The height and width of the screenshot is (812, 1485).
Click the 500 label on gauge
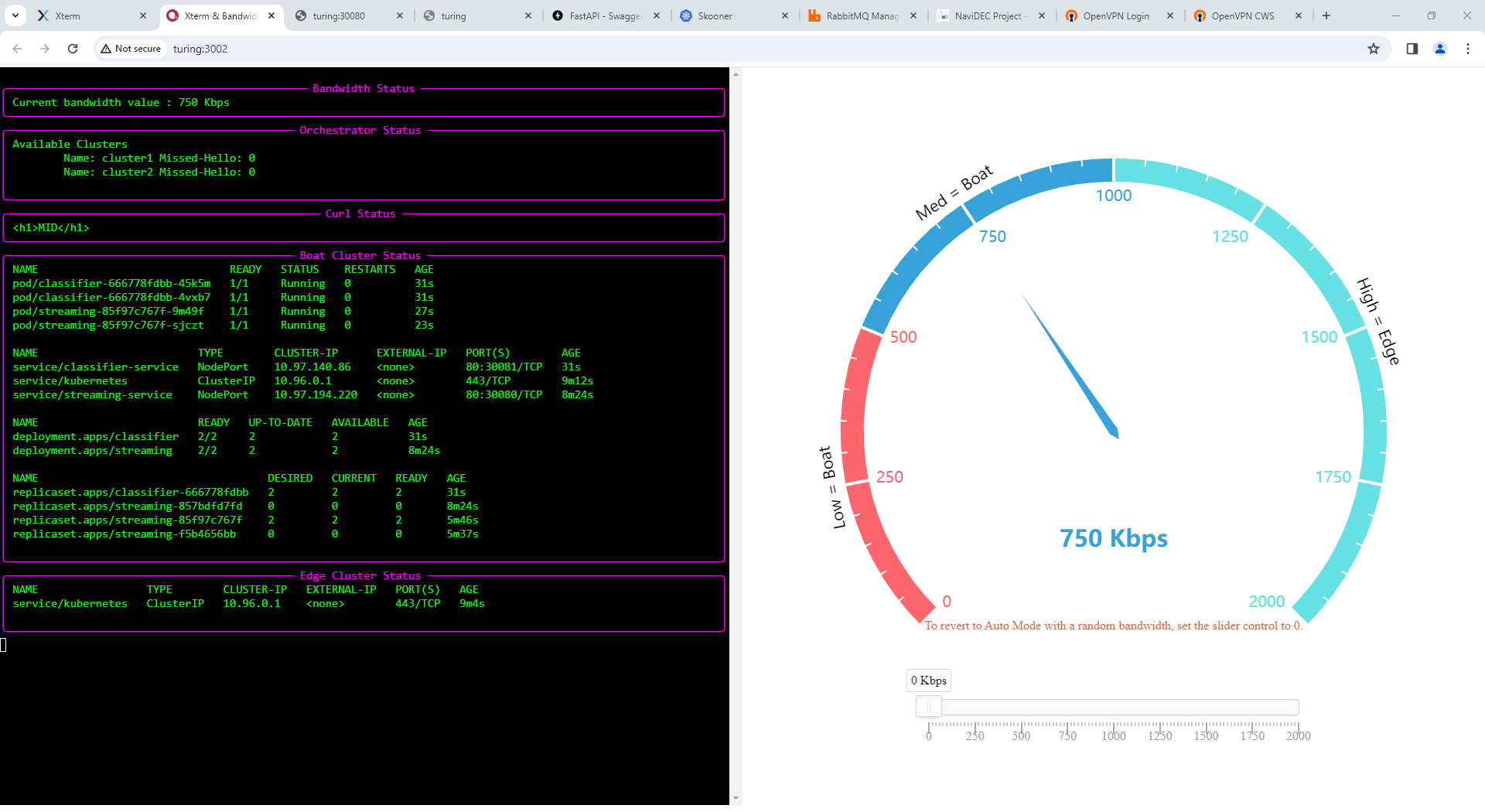coord(903,337)
